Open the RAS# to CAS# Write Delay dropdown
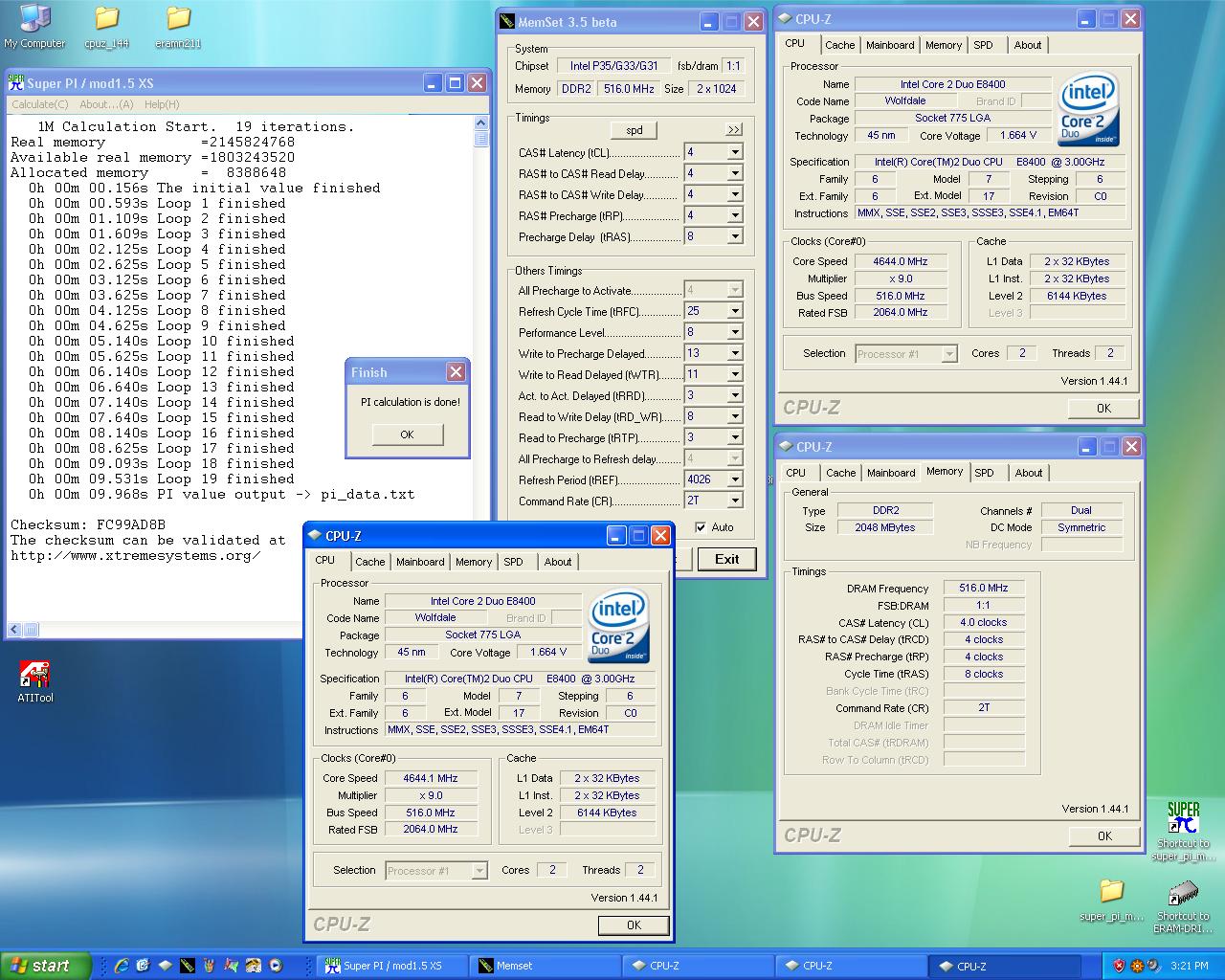Image resolution: width=1225 pixels, height=980 pixels. click(735, 195)
